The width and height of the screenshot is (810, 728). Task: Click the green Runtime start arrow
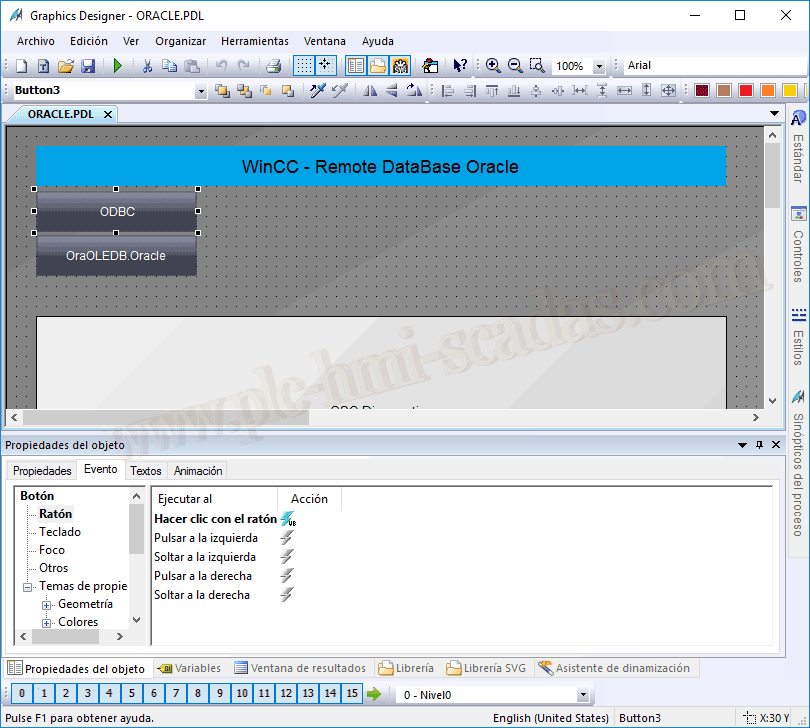point(118,66)
